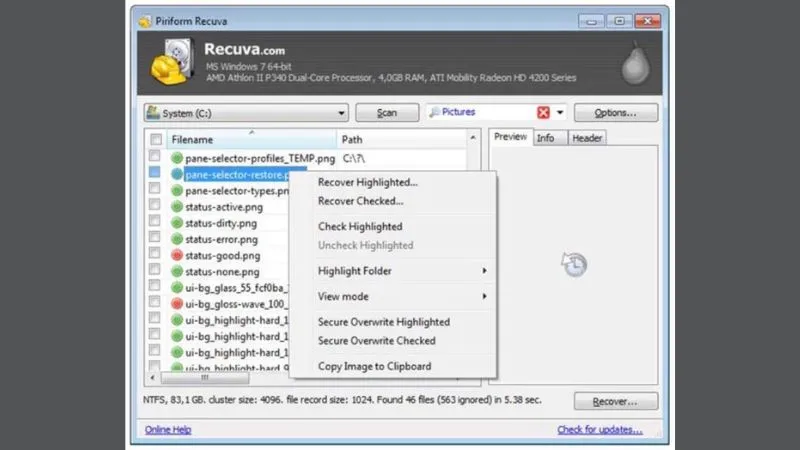This screenshot has height=450, width=800.
Task: Sort list by Filename column header
Action: pos(252,139)
